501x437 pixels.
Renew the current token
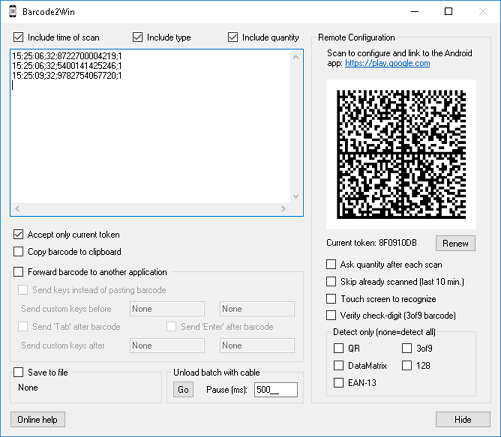tap(456, 243)
